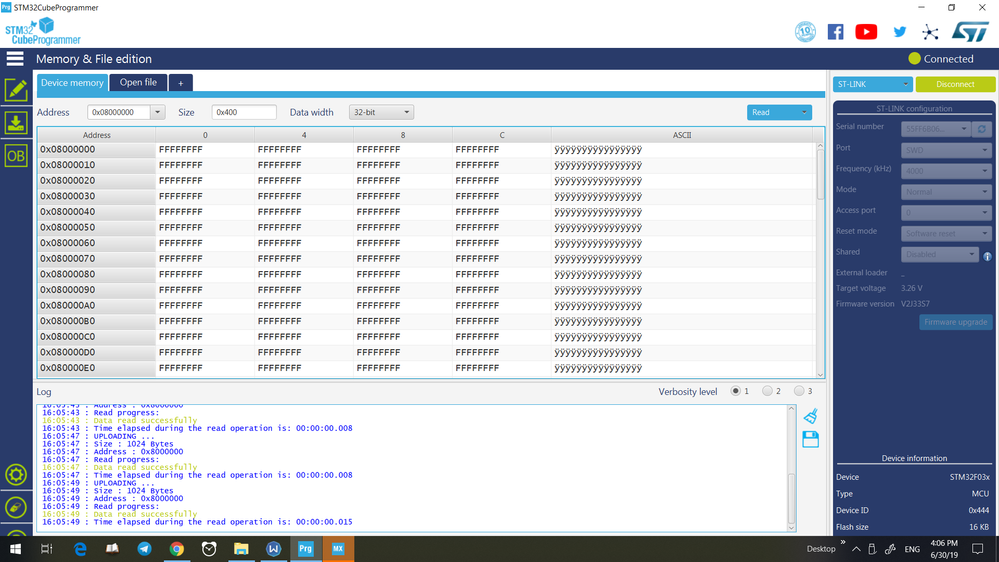Show hidden system tray icons
999x562 pixels.
(x=856, y=549)
